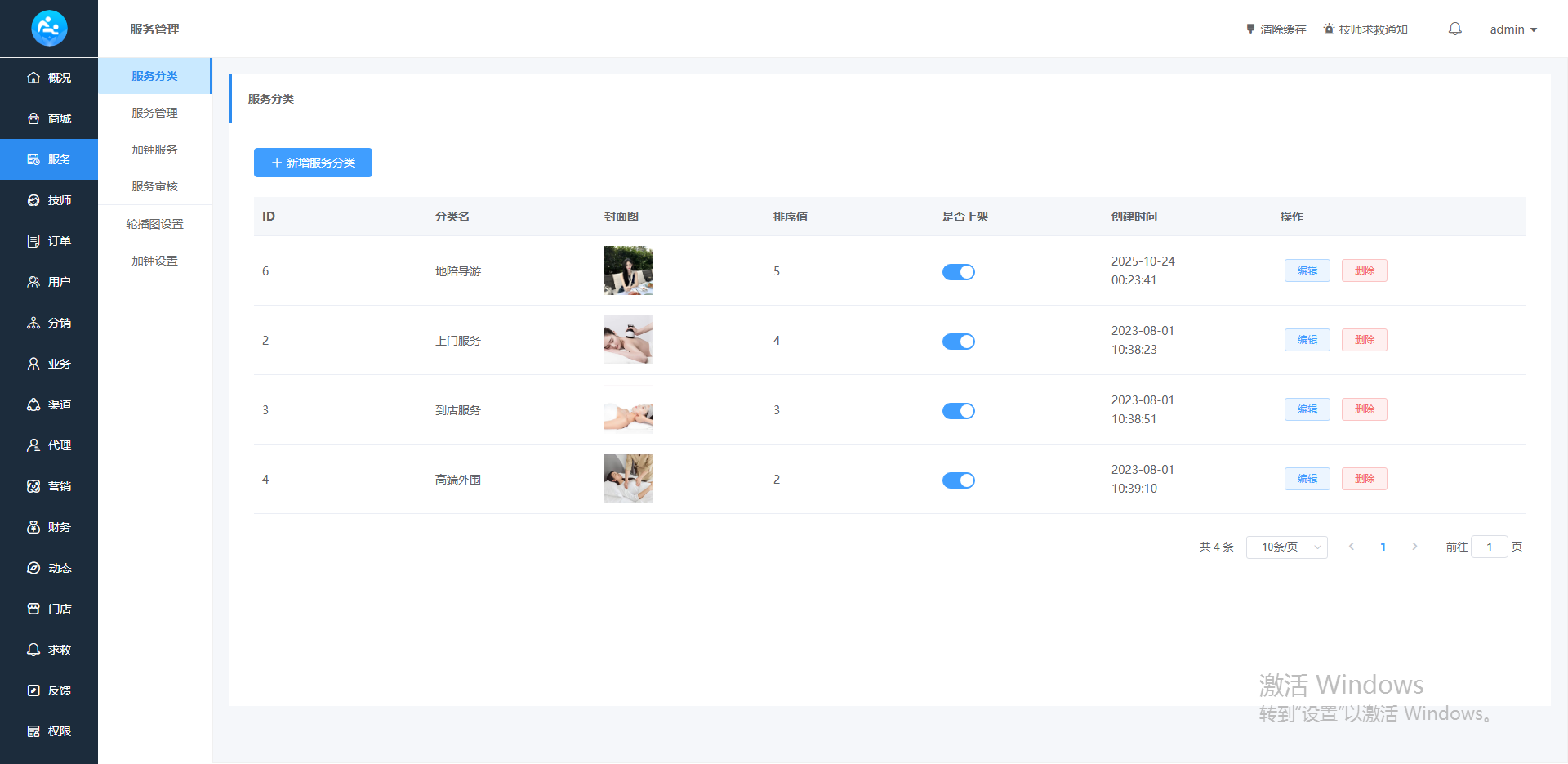The width and height of the screenshot is (1568, 764).
Task: Turn off the 高端外围 listing switch
Action: (958, 480)
